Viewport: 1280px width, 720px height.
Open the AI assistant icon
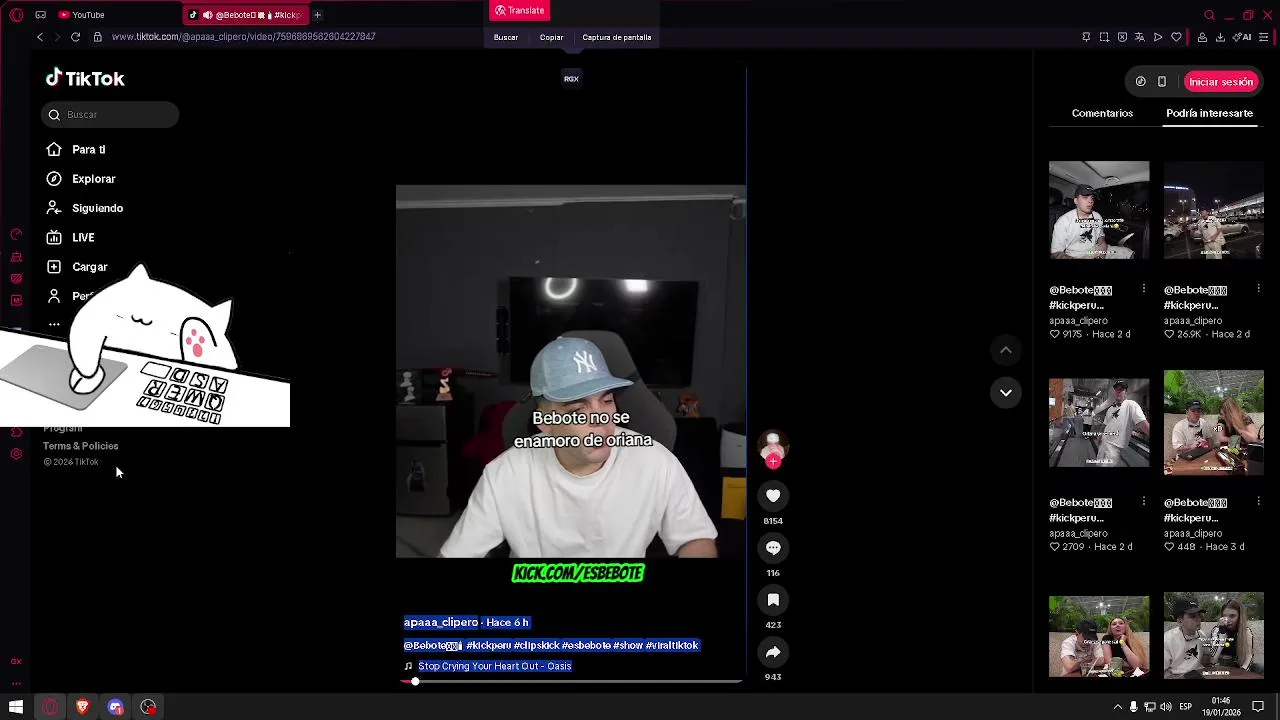tap(1244, 37)
